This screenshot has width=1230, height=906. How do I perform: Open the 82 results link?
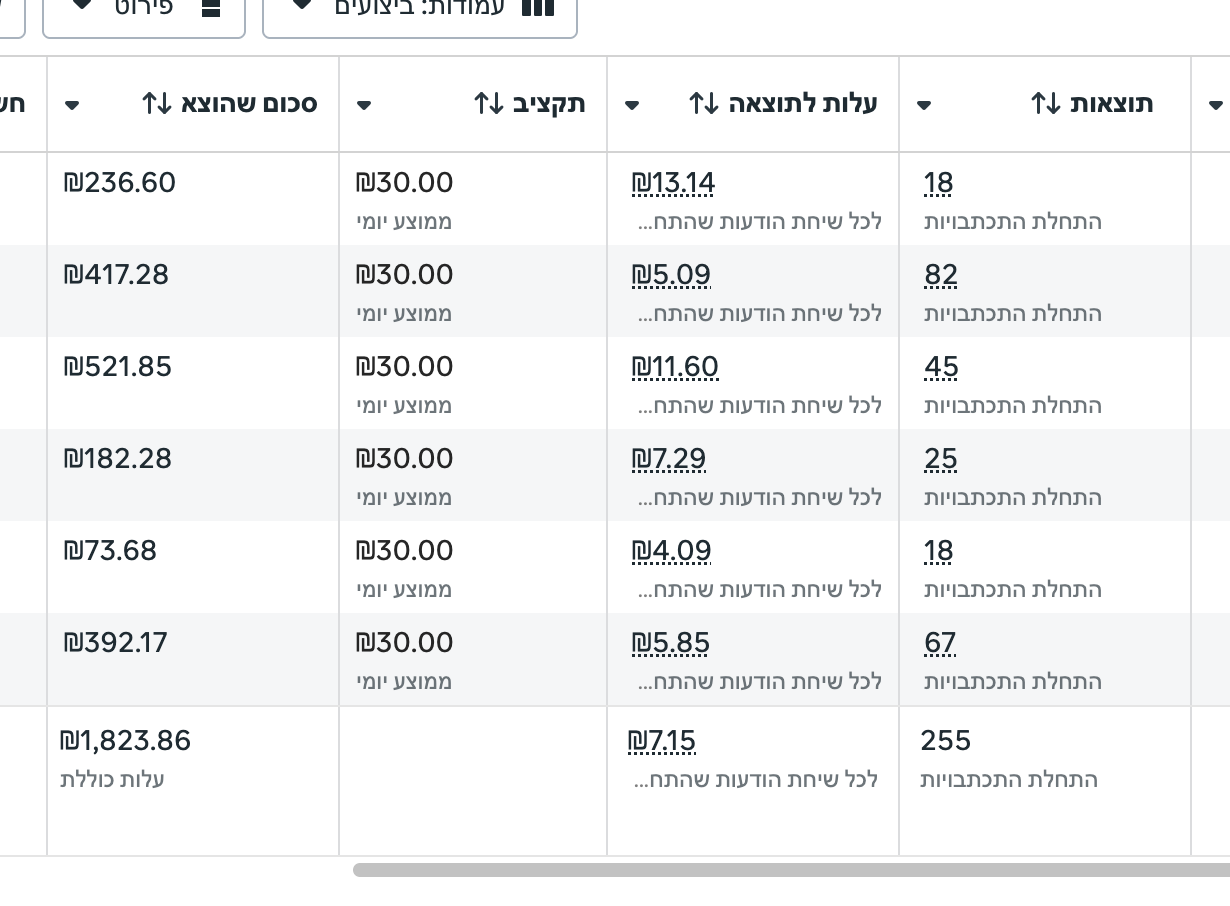[941, 275]
